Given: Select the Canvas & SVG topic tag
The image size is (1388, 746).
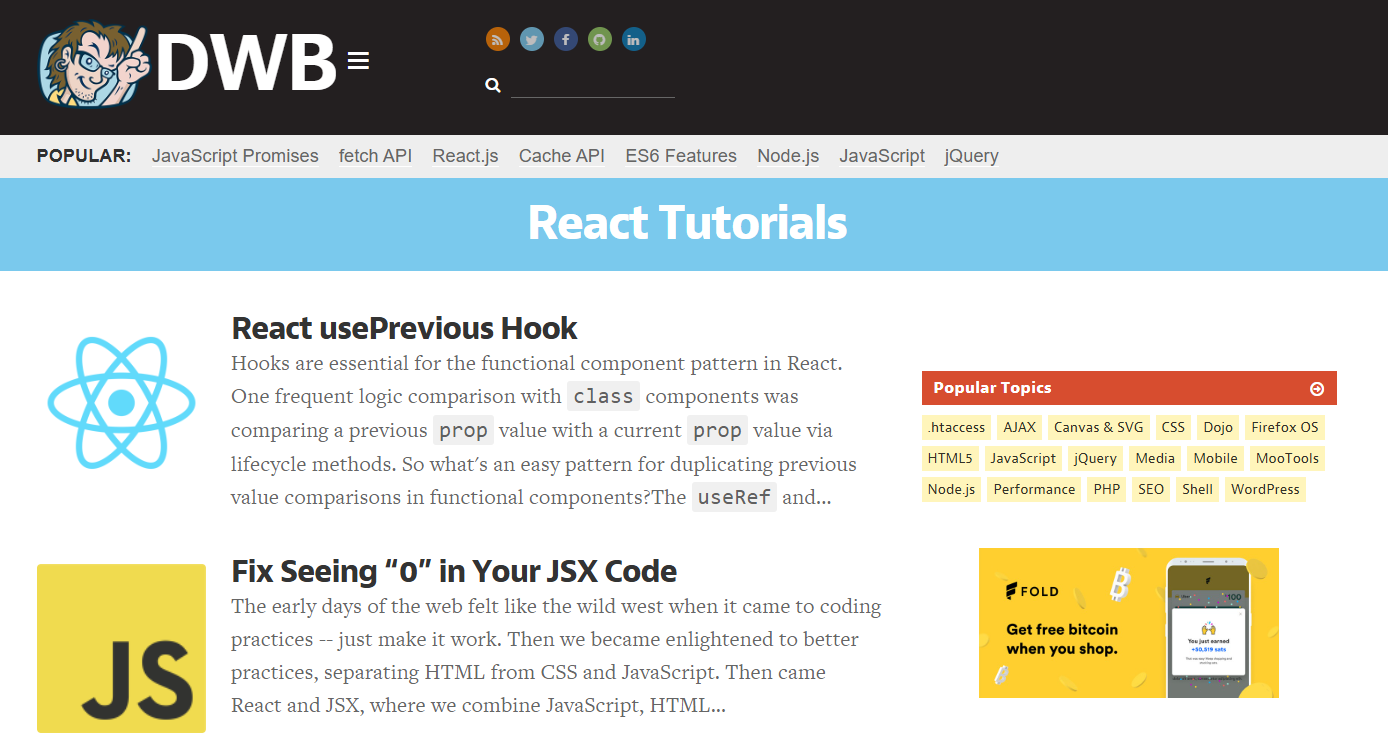Looking at the screenshot, I should click(x=1099, y=427).
